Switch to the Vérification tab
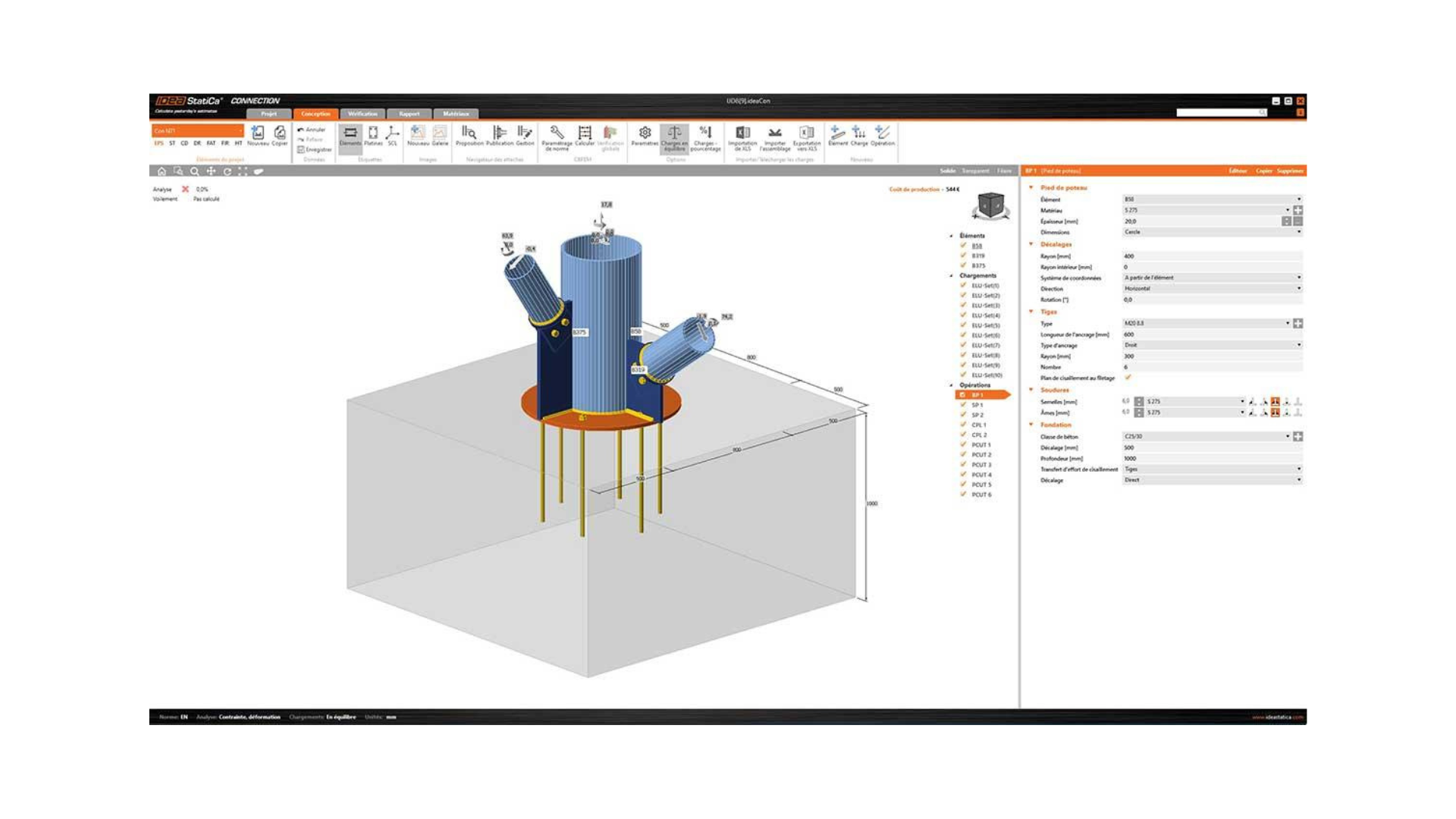 [362, 114]
